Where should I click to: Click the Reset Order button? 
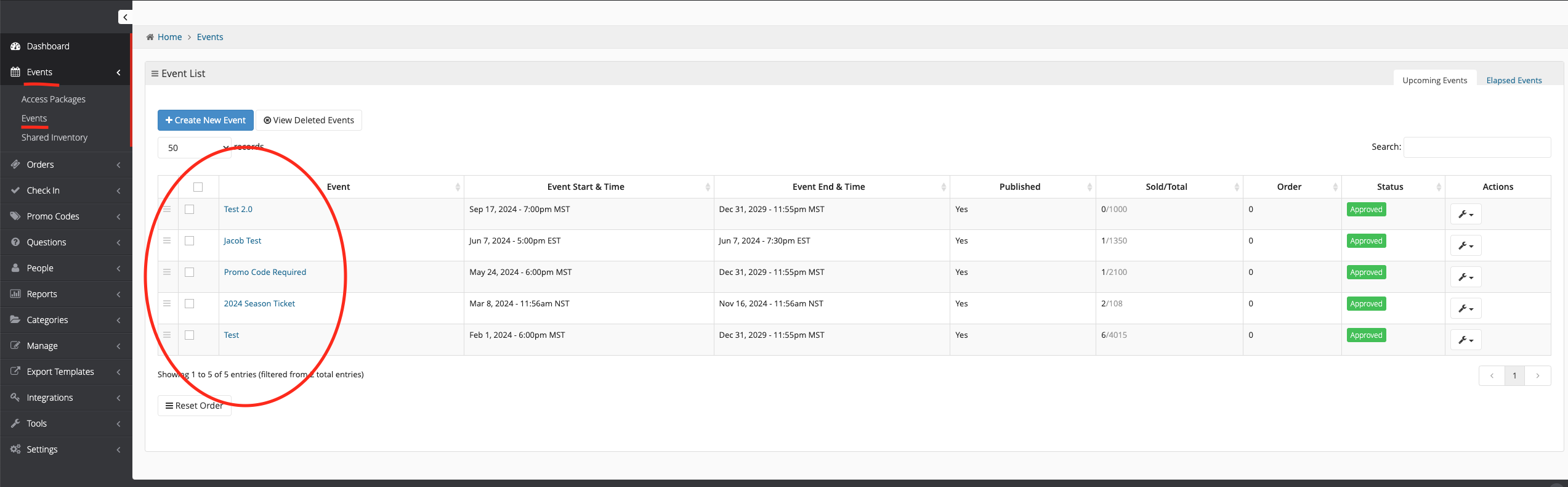pyautogui.click(x=195, y=406)
